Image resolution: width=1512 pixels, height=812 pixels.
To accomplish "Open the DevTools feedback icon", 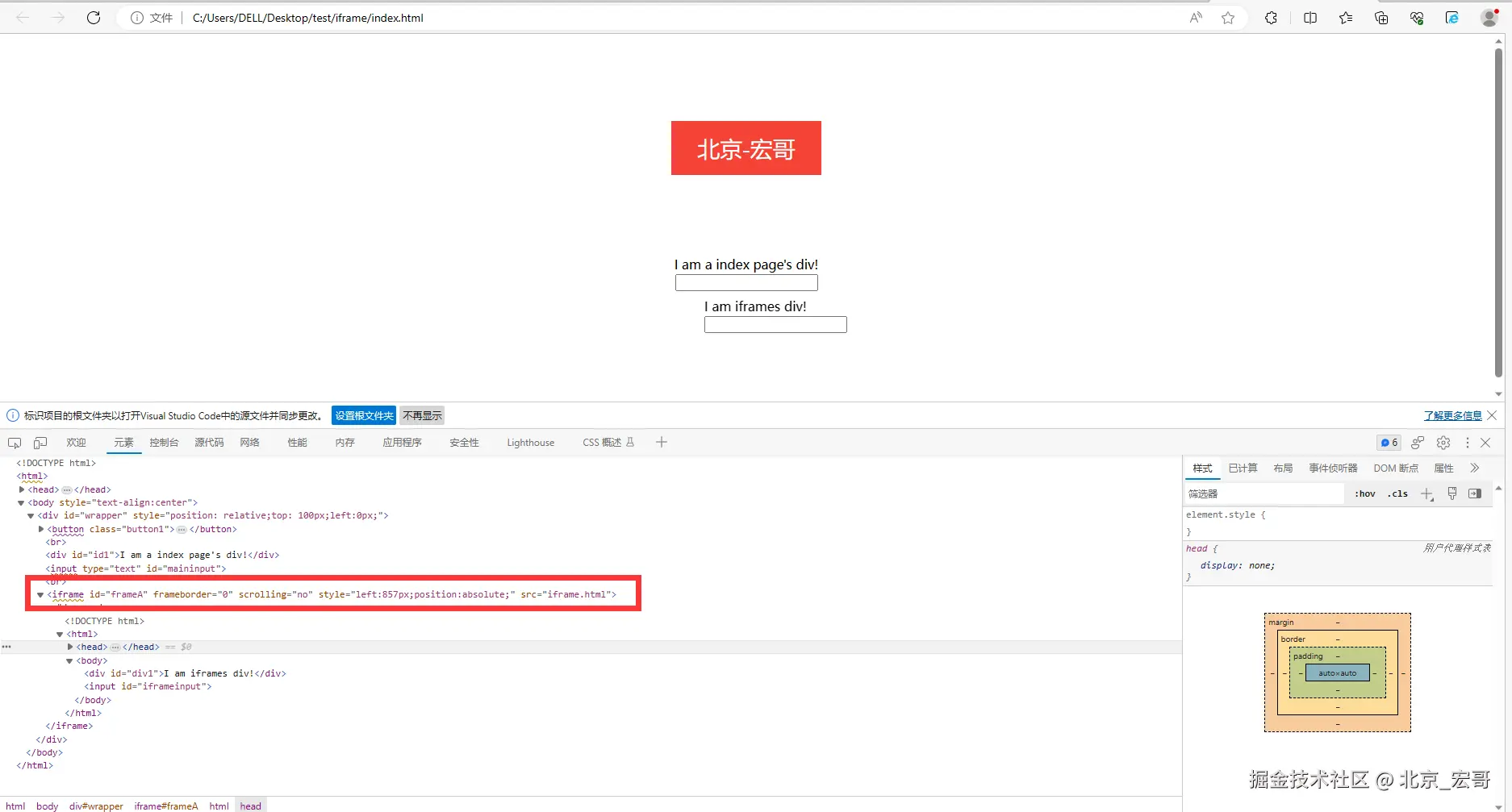I will tap(1418, 443).
